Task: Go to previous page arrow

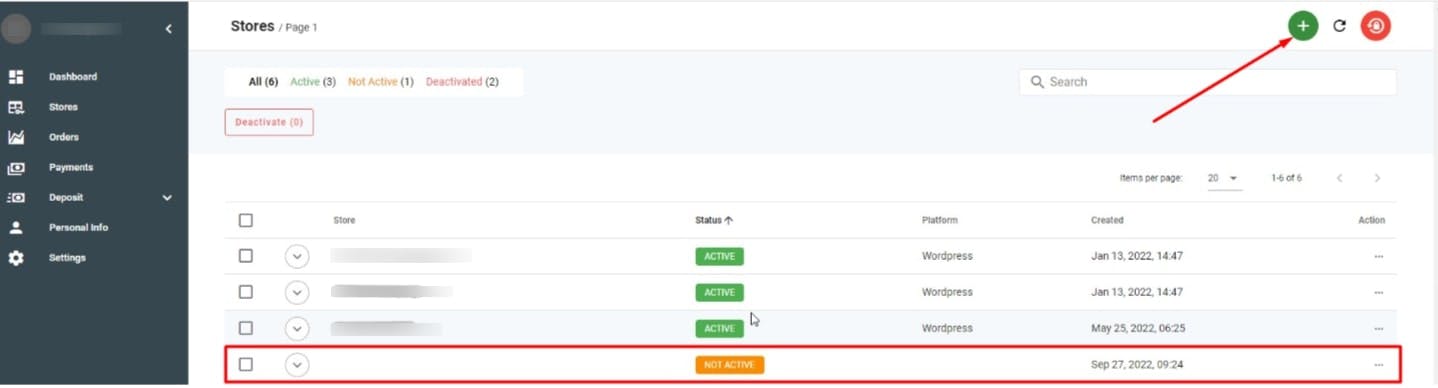Action: 1339,178
